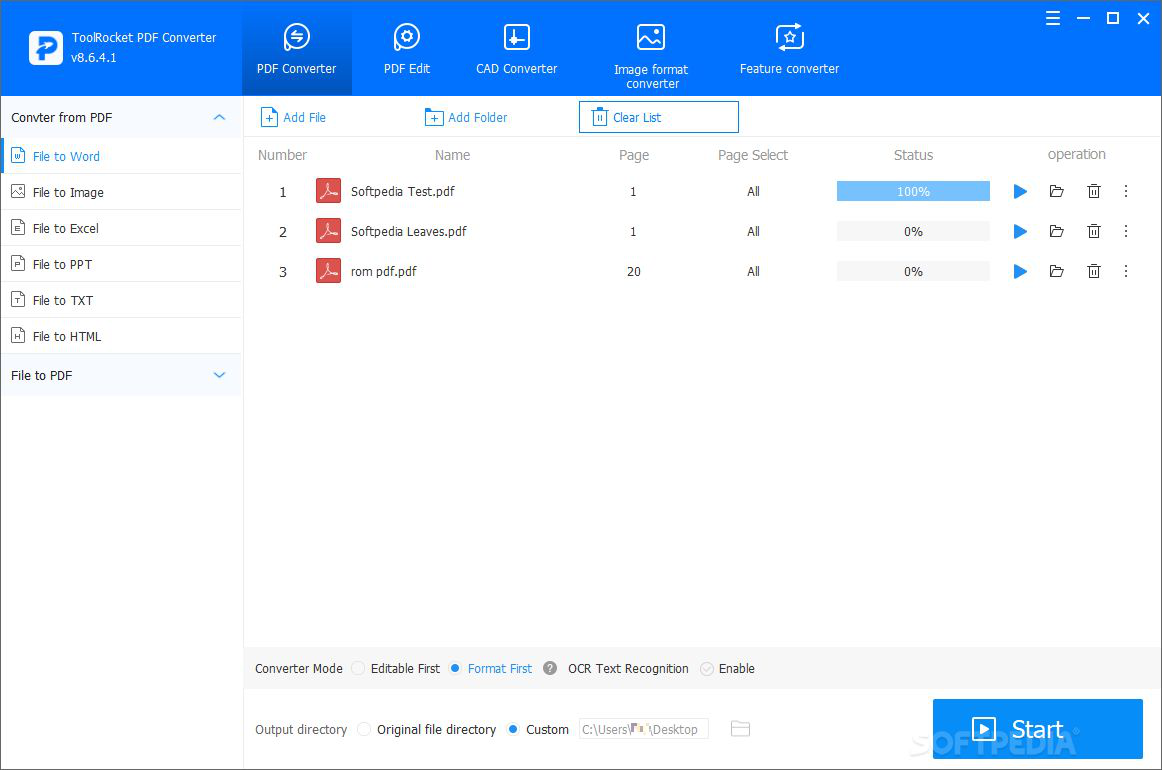1162x770 pixels.
Task: Choose Original file directory output option
Action: (364, 729)
